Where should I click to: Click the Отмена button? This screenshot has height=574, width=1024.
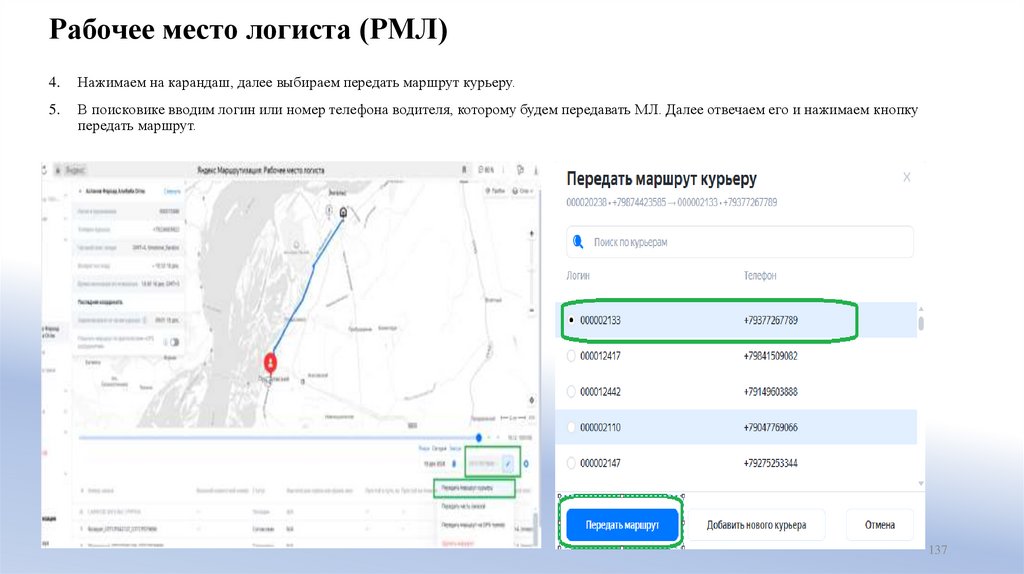(x=880, y=525)
